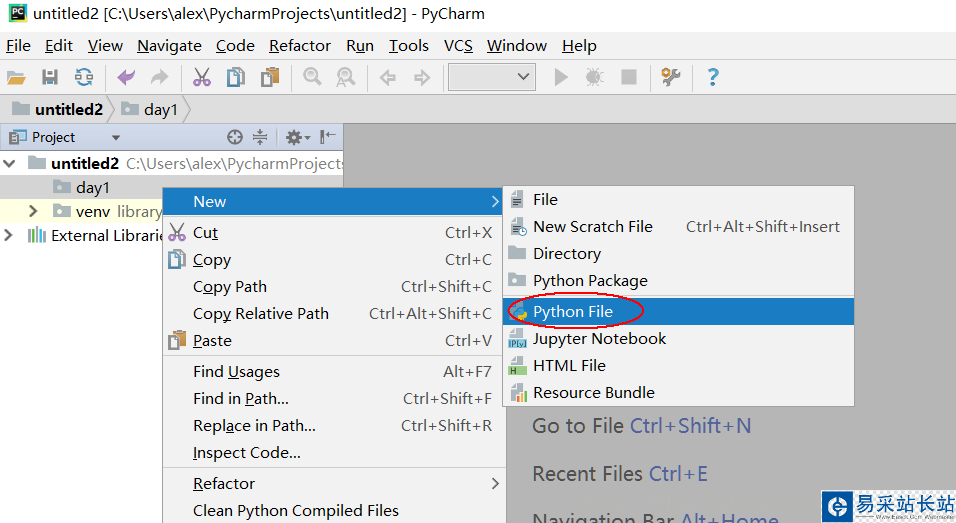Open Settings via wrench icon

[x=671, y=78]
